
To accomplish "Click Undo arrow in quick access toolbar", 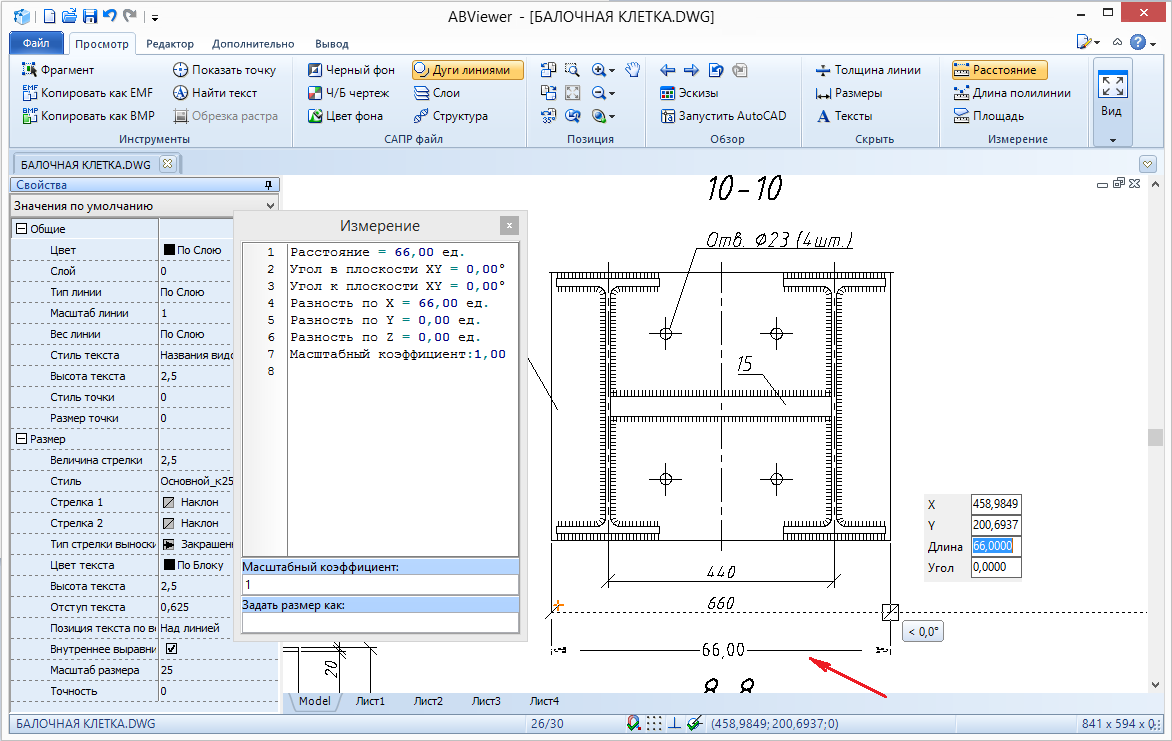I will tap(109, 16).
